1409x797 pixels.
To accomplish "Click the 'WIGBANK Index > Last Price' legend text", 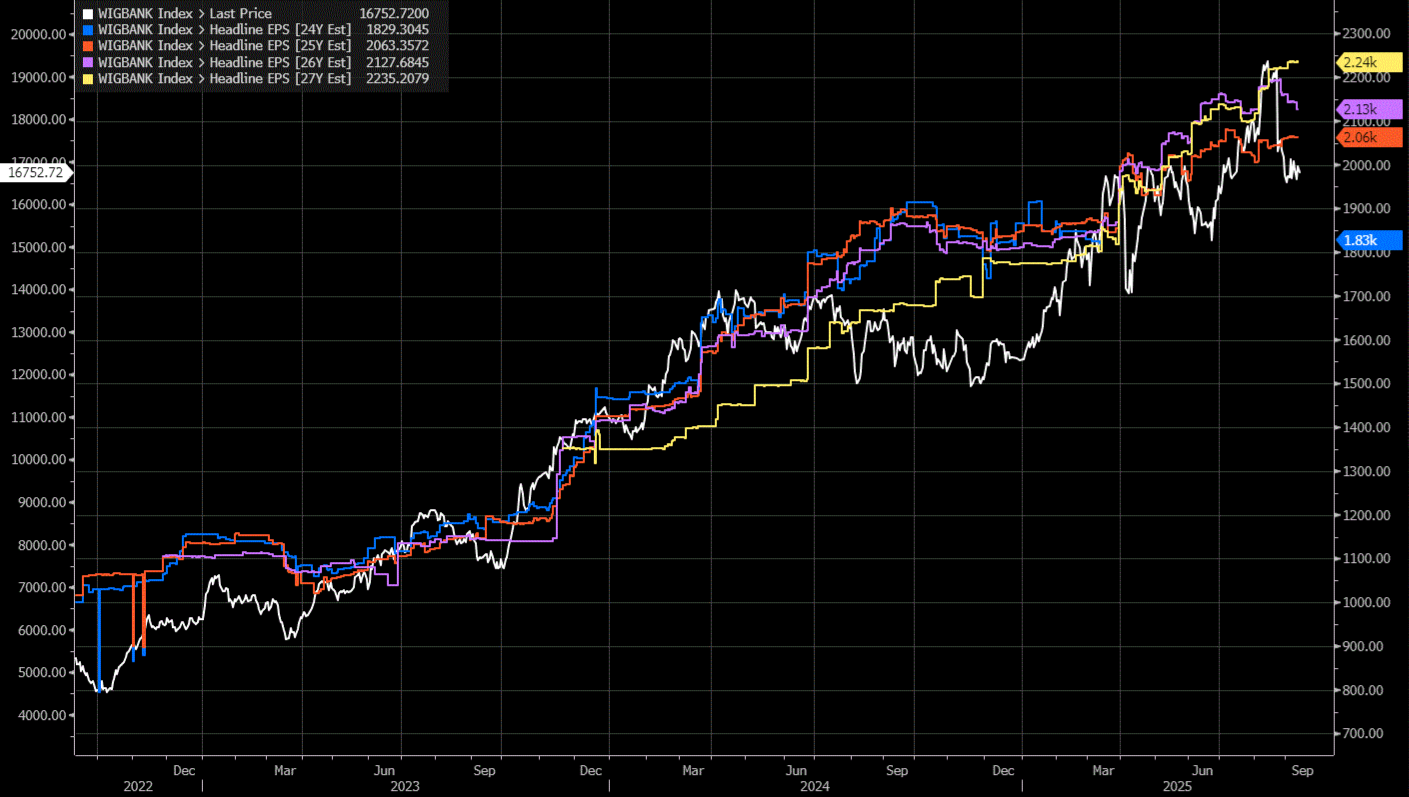I will coord(184,14).
